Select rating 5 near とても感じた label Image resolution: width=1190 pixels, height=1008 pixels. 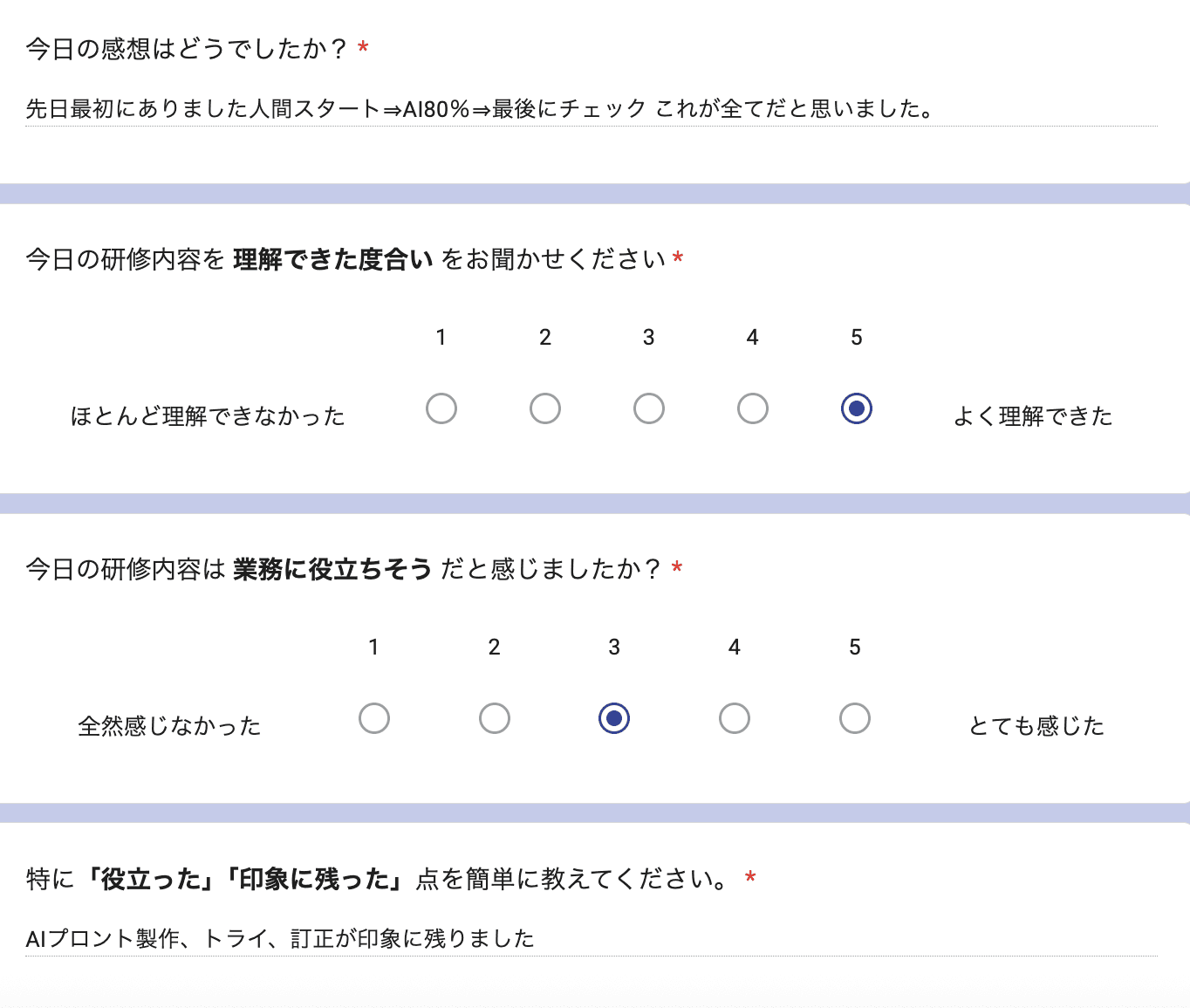[x=855, y=717]
